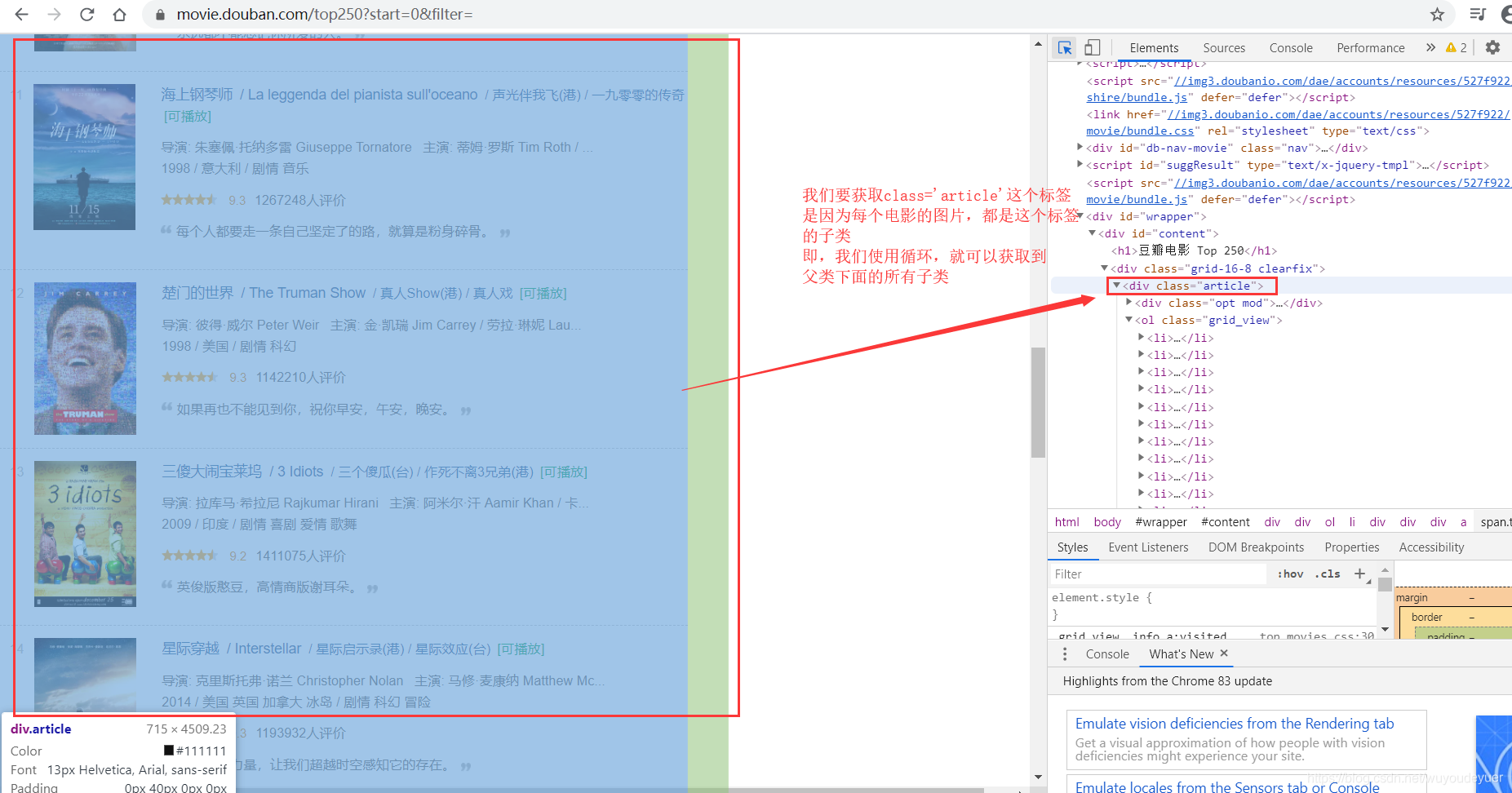Image resolution: width=1512 pixels, height=793 pixels.
Task: Toggle the :hov element state button
Action: point(1290,574)
